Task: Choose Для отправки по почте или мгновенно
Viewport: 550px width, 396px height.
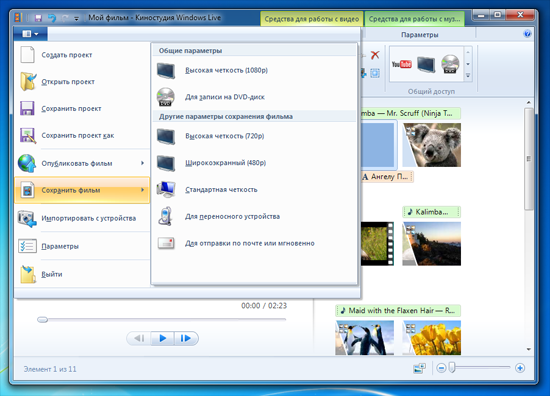Action: (x=255, y=243)
